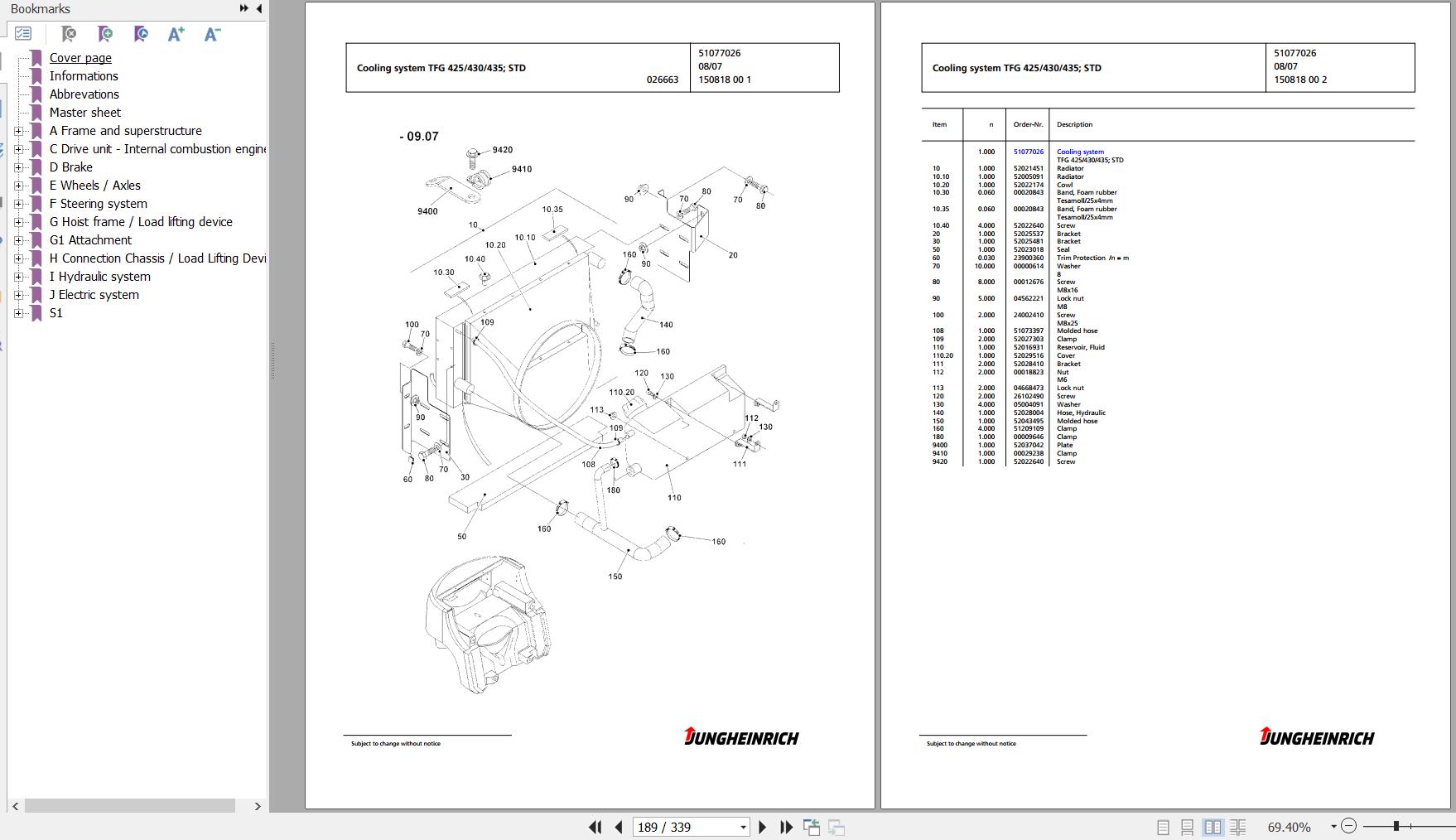Toggle two-page continuous view mode

coord(1239,827)
